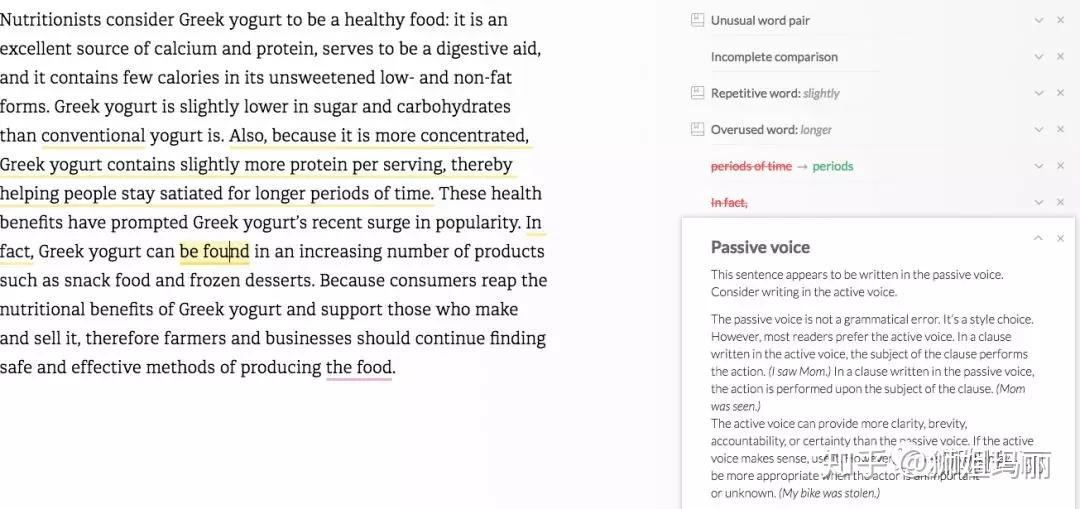This screenshot has width=1080, height=509.
Task: Dismiss the periods of time suggestion
Action: [x=1060, y=166]
